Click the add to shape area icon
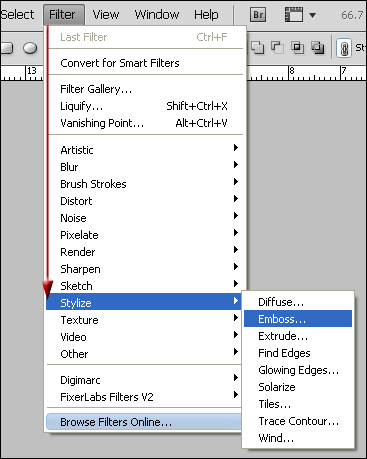Image resolution: width=367 pixels, height=459 pixels. click(257, 48)
